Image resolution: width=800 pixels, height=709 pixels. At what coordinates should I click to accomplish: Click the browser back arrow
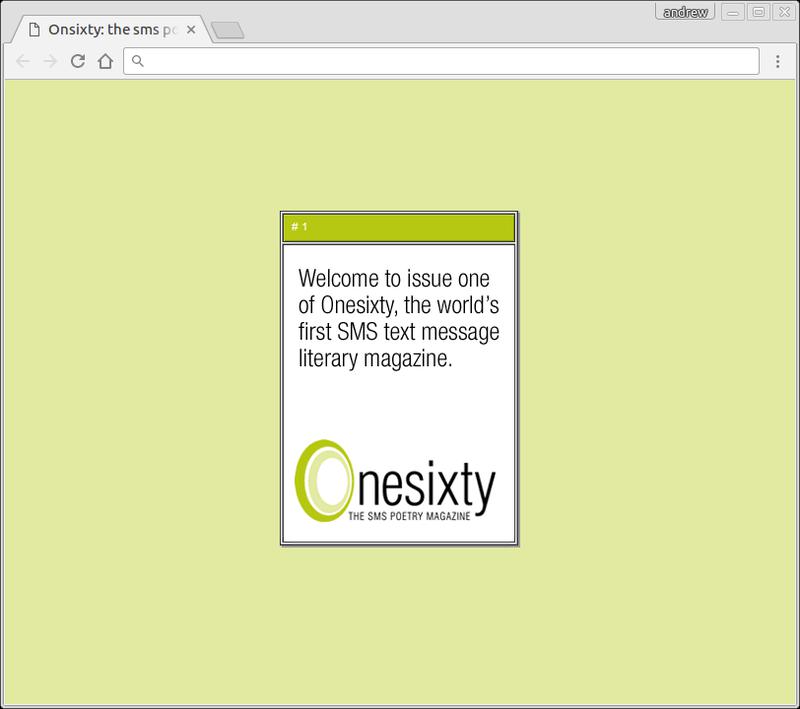coord(23,61)
